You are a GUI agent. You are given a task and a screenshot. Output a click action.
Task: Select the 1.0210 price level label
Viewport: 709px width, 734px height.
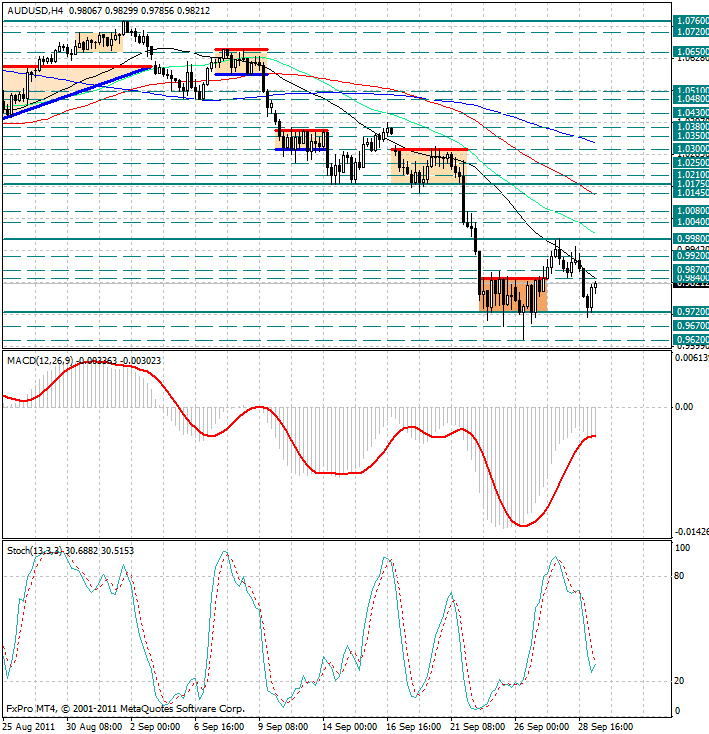pyautogui.click(x=691, y=175)
